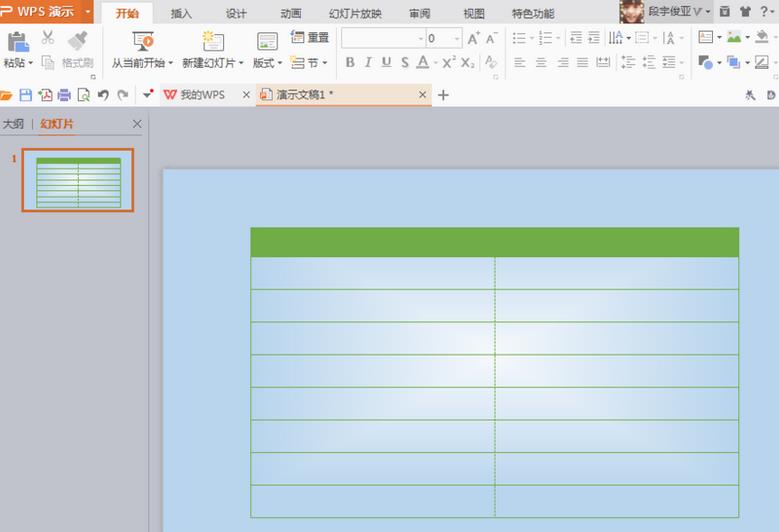
Task: Switch to the 插入 ribbon tab
Action: 181,13
